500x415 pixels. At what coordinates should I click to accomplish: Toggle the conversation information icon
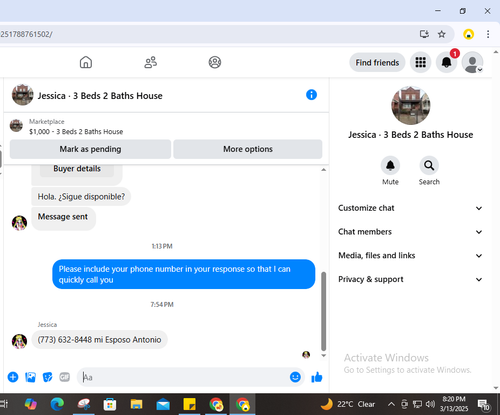[x=311, y=95]
